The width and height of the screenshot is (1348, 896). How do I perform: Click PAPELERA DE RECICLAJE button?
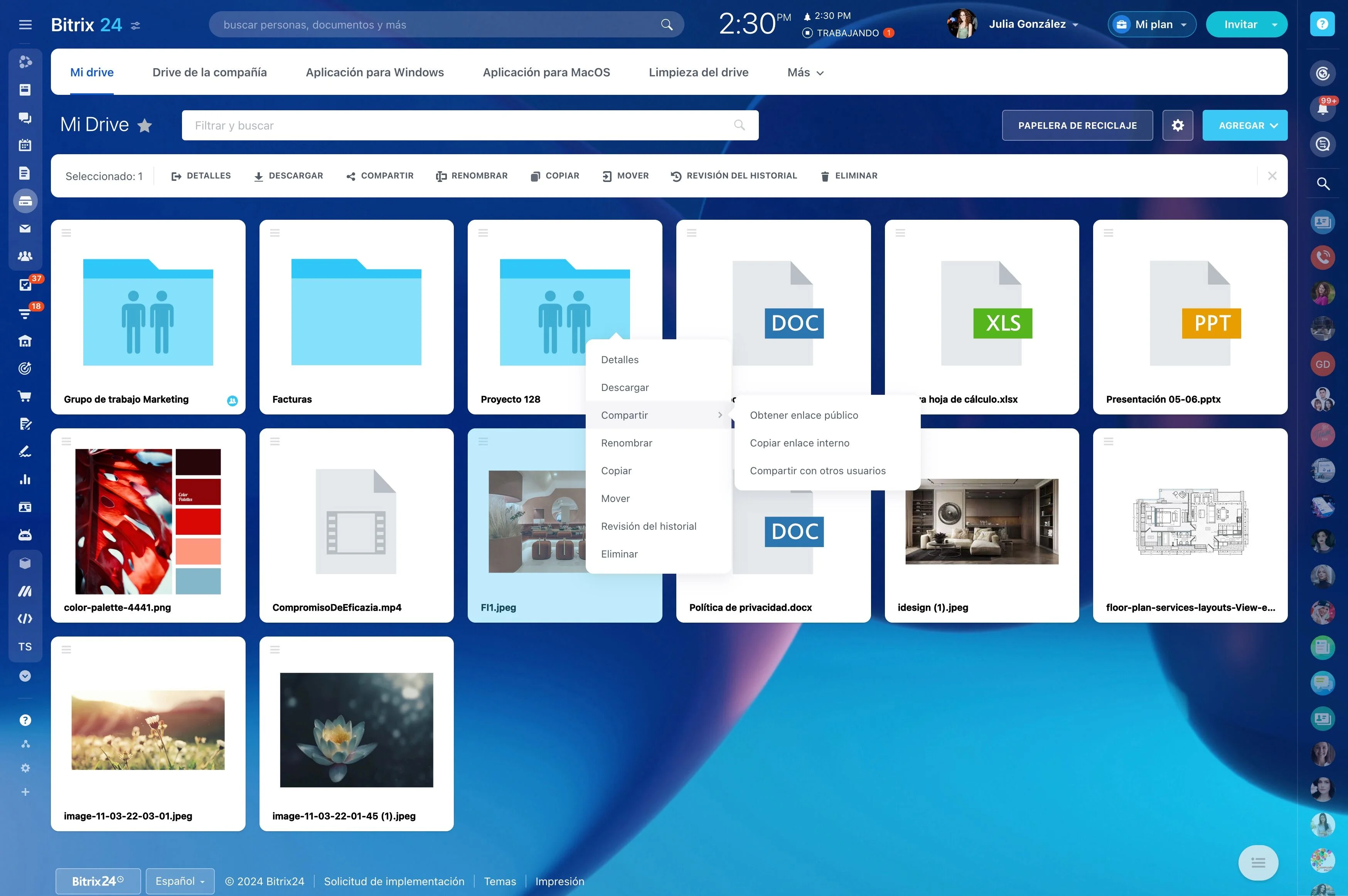pyautogui.click(x=1077, y=125)
